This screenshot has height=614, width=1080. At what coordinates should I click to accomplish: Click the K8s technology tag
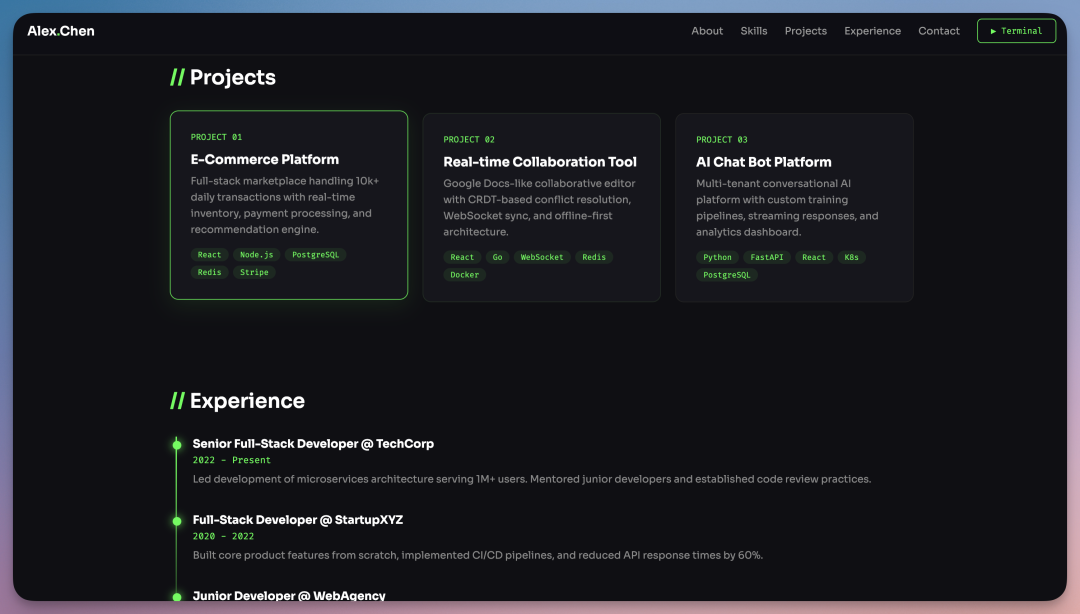point(851,257)
